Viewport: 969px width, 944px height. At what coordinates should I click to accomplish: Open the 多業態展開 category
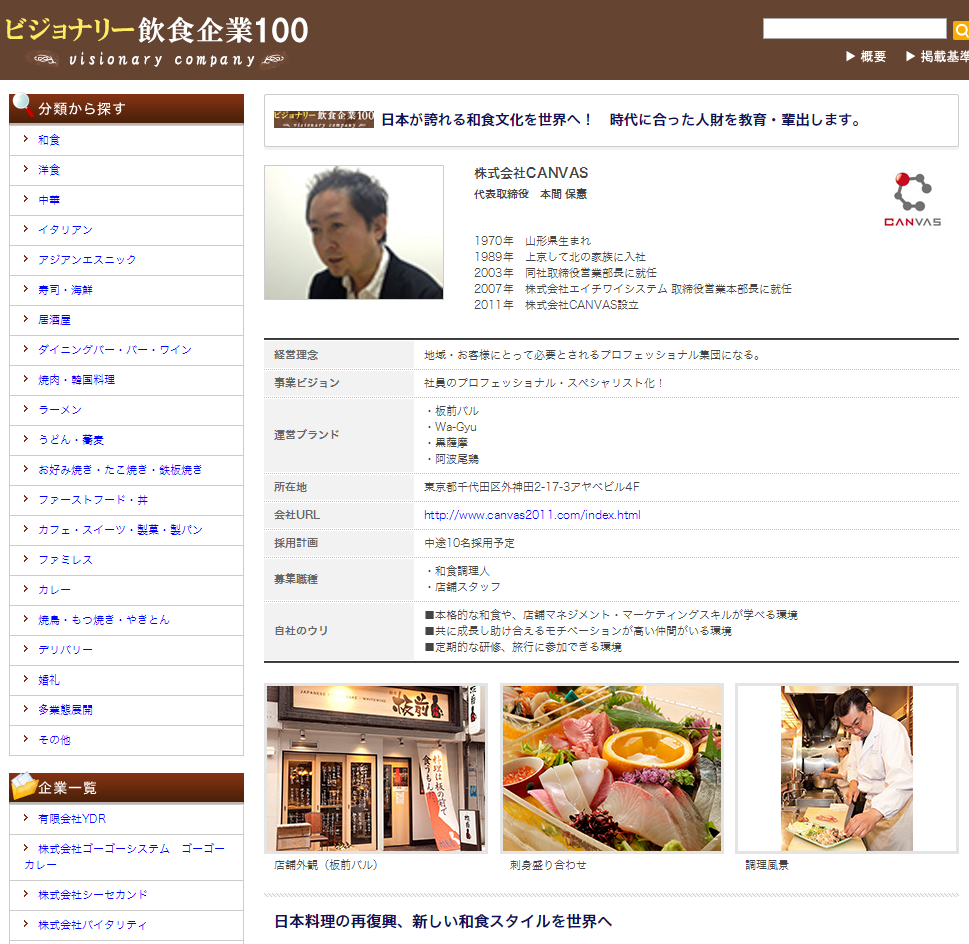[66, 709]
